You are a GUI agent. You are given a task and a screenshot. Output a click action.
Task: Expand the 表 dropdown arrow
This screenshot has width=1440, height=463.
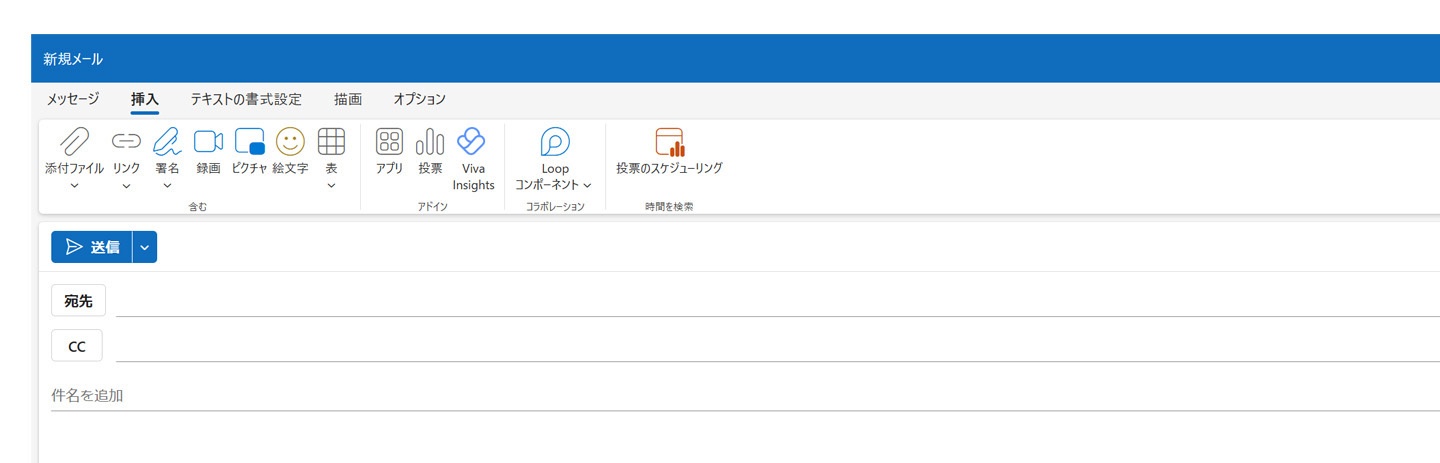pyautogui.click(x=331, y=186)
